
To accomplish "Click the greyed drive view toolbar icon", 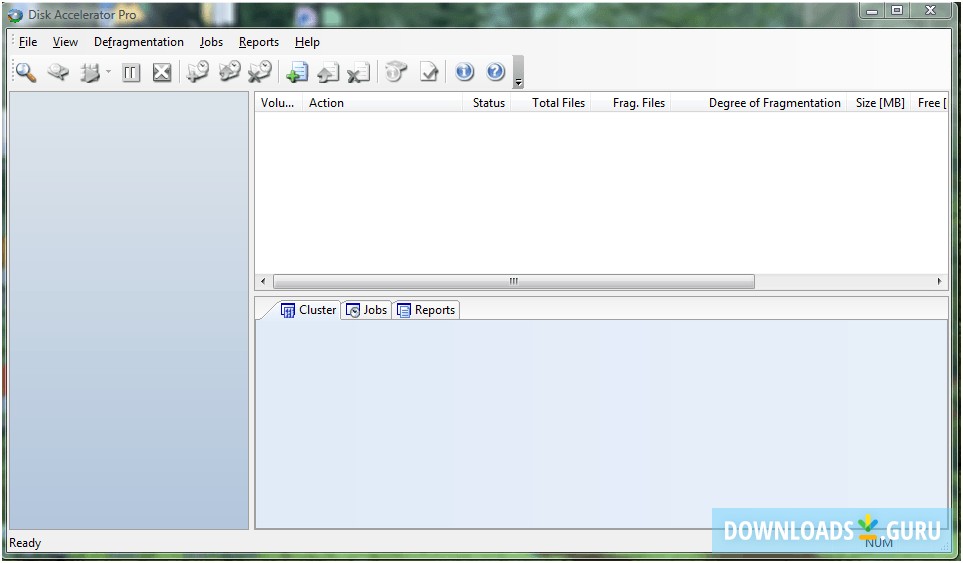I will pos(58,72).
